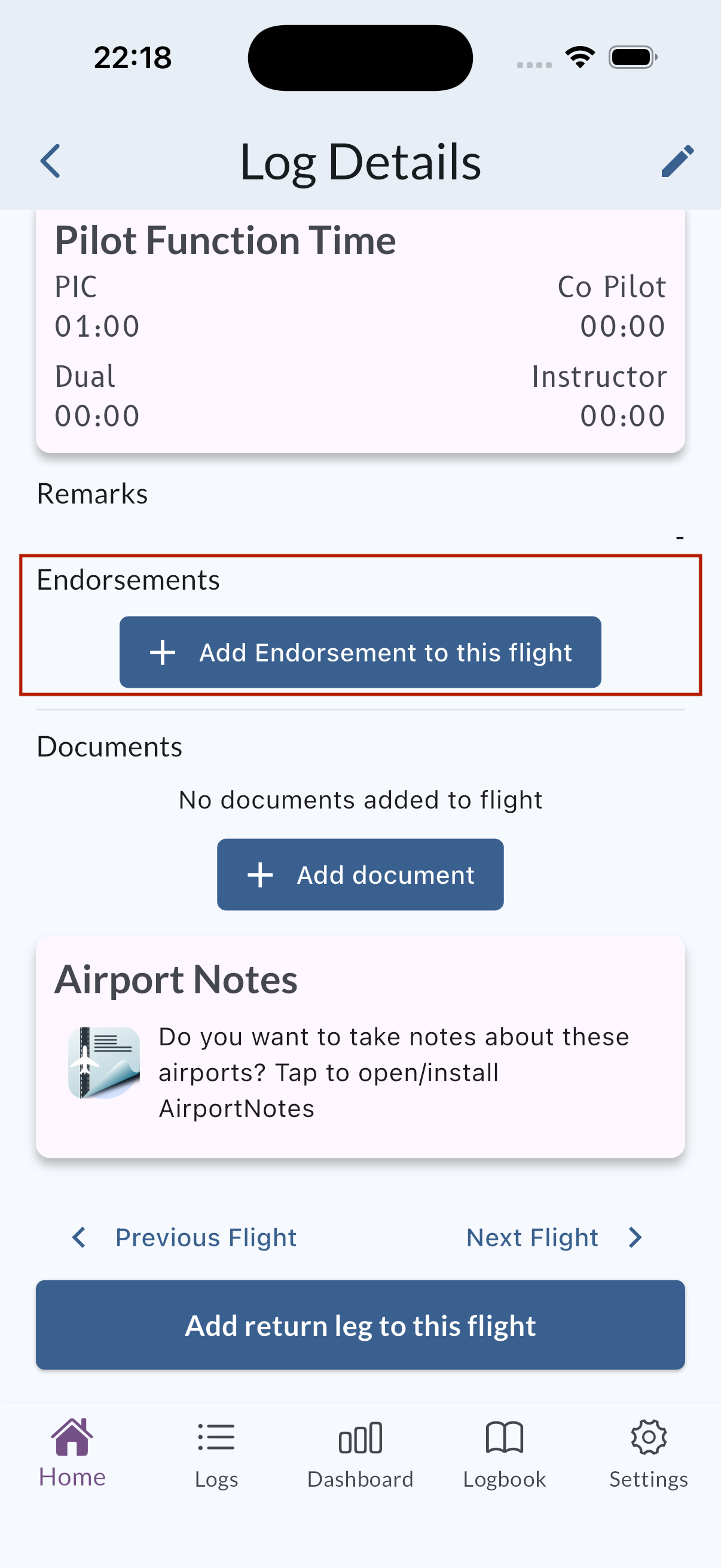Screen dimensions: 721x1568
Task: Tap the AirportNotes app icon
Action: click(x=104, y=1062)
